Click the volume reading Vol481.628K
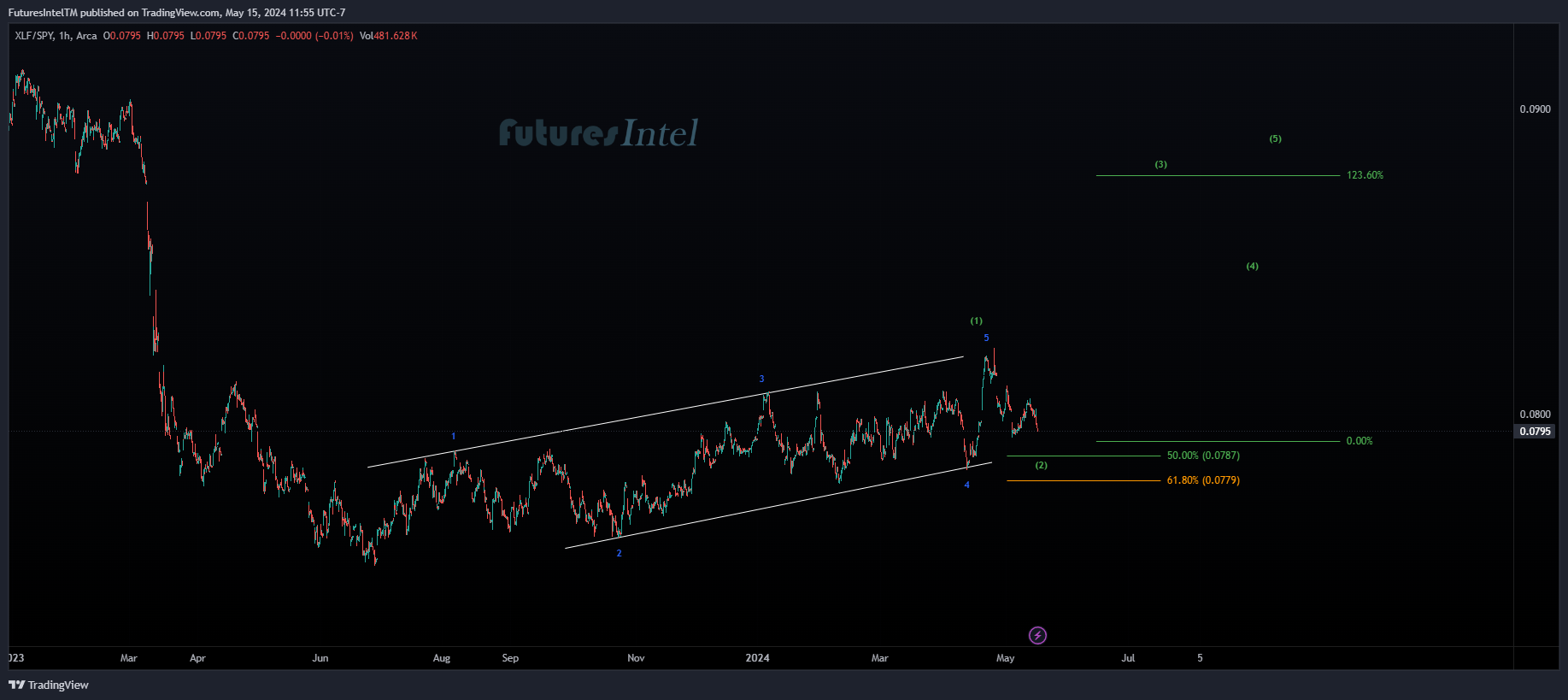1568x700 pixels. (x=389, y=36)
